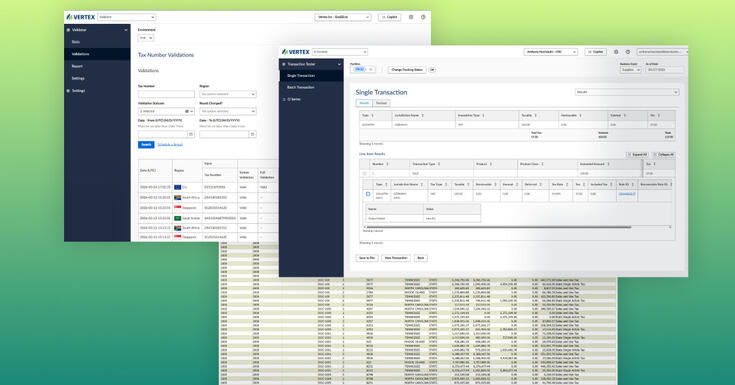Open the settings gear in the Validator window header
The height and width of the screenshot is (385, 735).
(x=411, y=17)
